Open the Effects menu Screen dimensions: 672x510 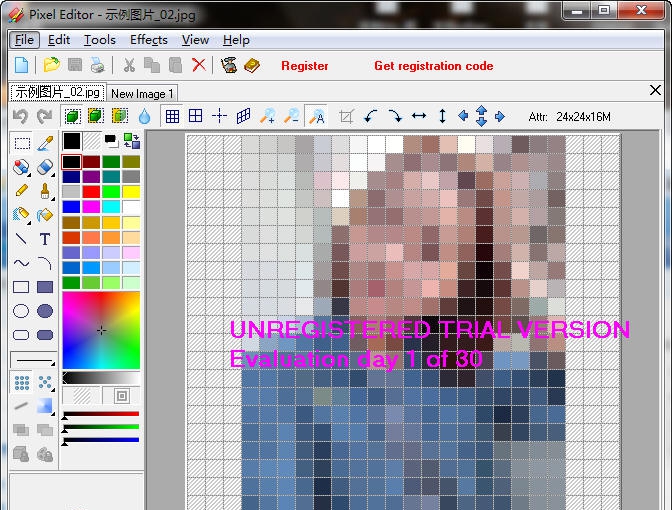pos(149,40)
